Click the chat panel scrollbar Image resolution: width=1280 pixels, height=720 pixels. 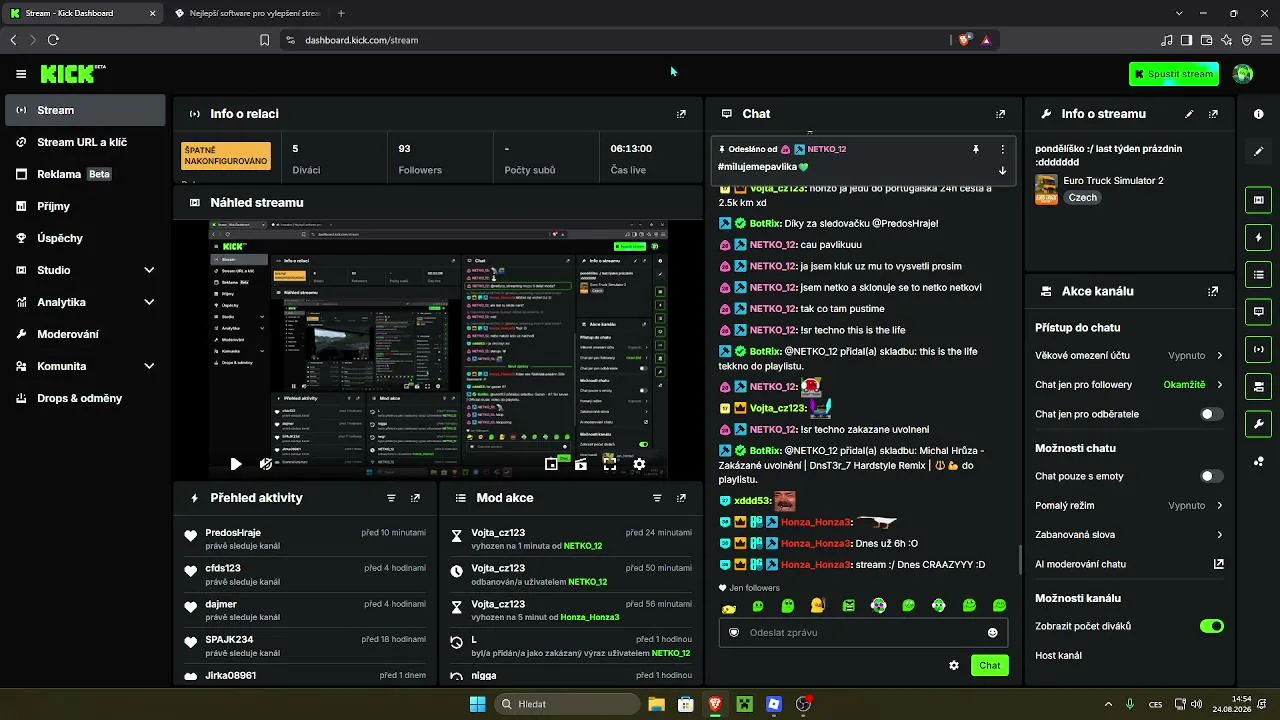tap(1019, 560)
